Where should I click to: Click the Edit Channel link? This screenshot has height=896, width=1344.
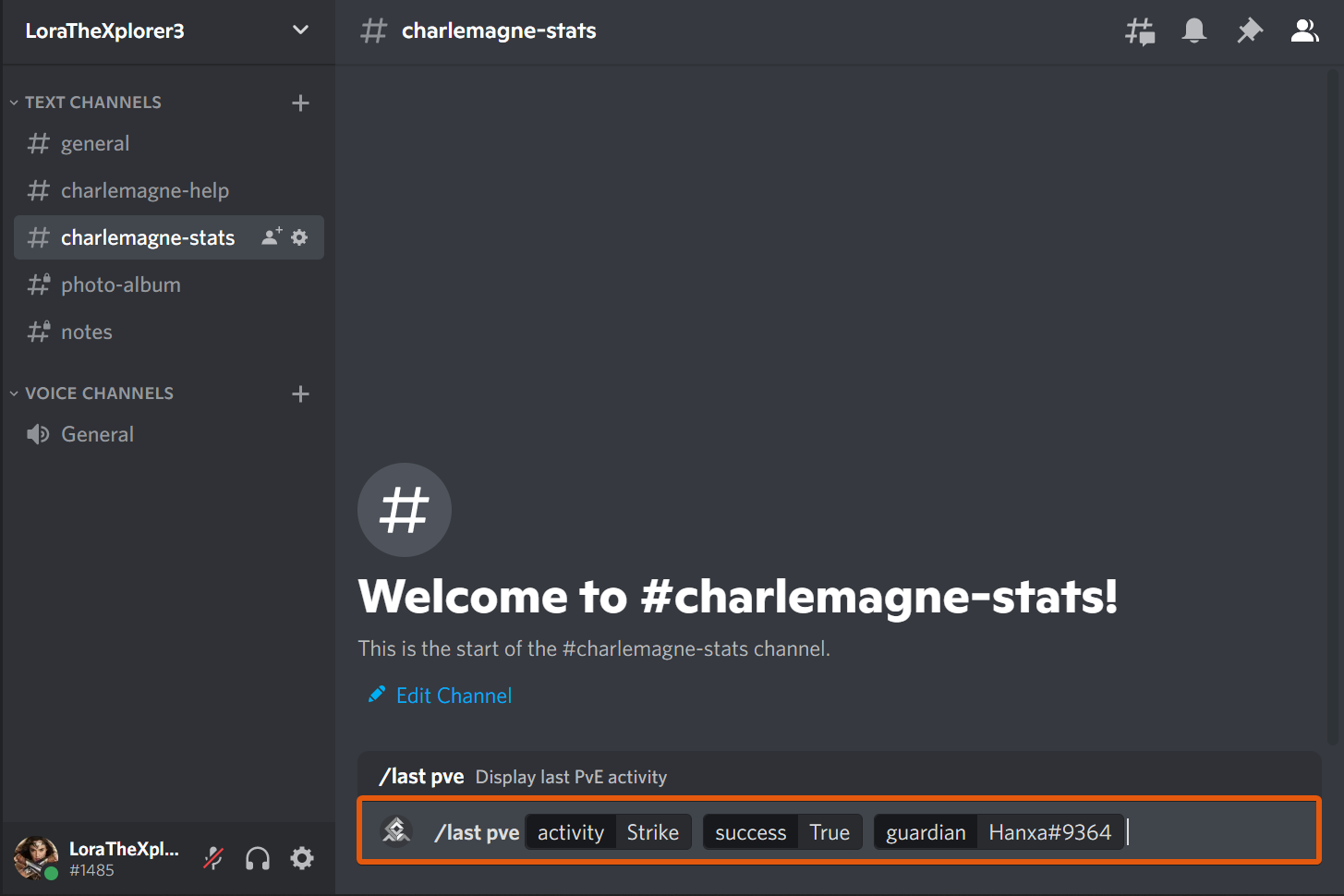click(454, 696)
